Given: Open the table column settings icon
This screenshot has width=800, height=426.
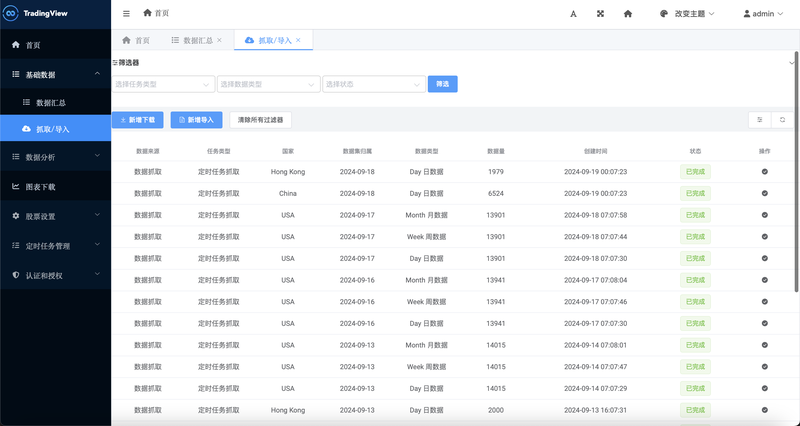Looking at the screenshot, I should point(760,120).
